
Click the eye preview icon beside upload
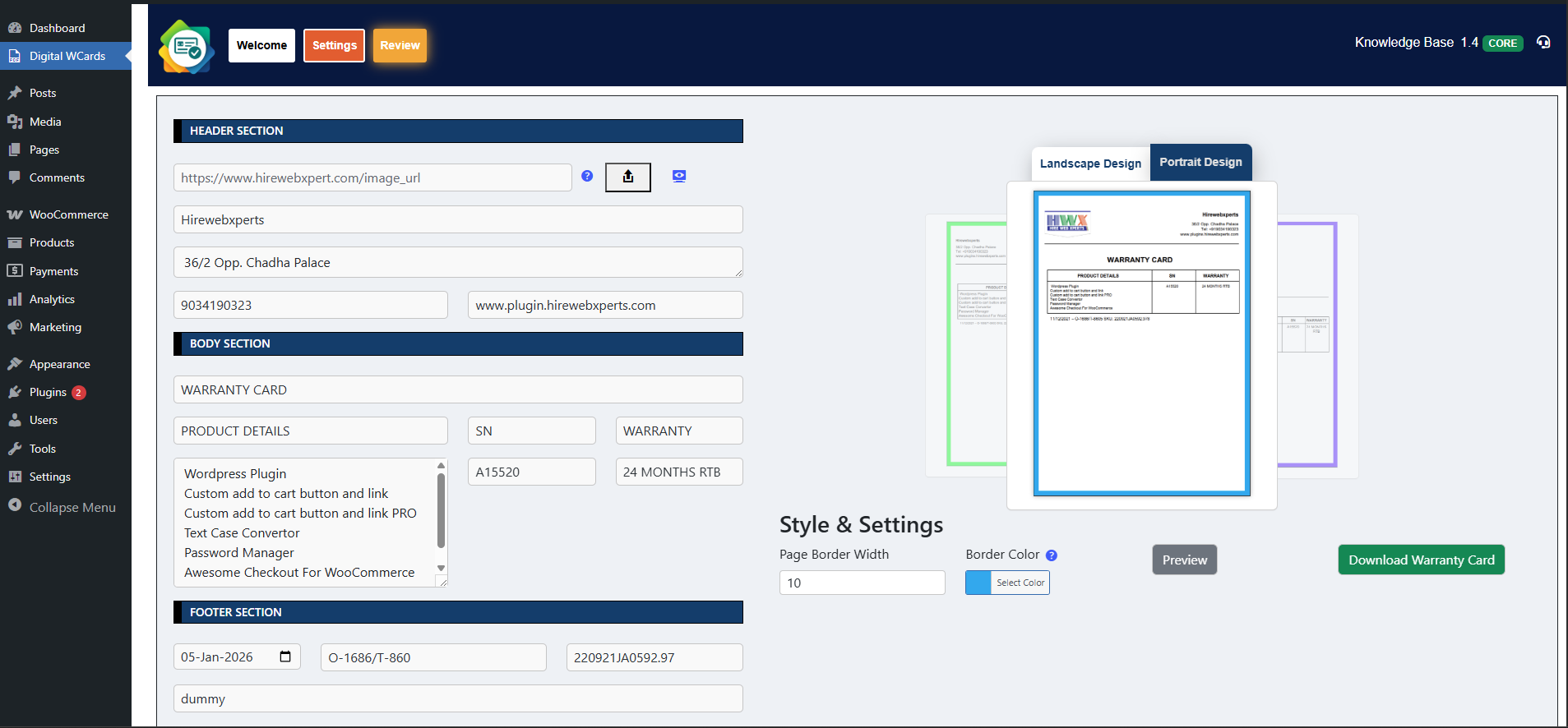679,176
